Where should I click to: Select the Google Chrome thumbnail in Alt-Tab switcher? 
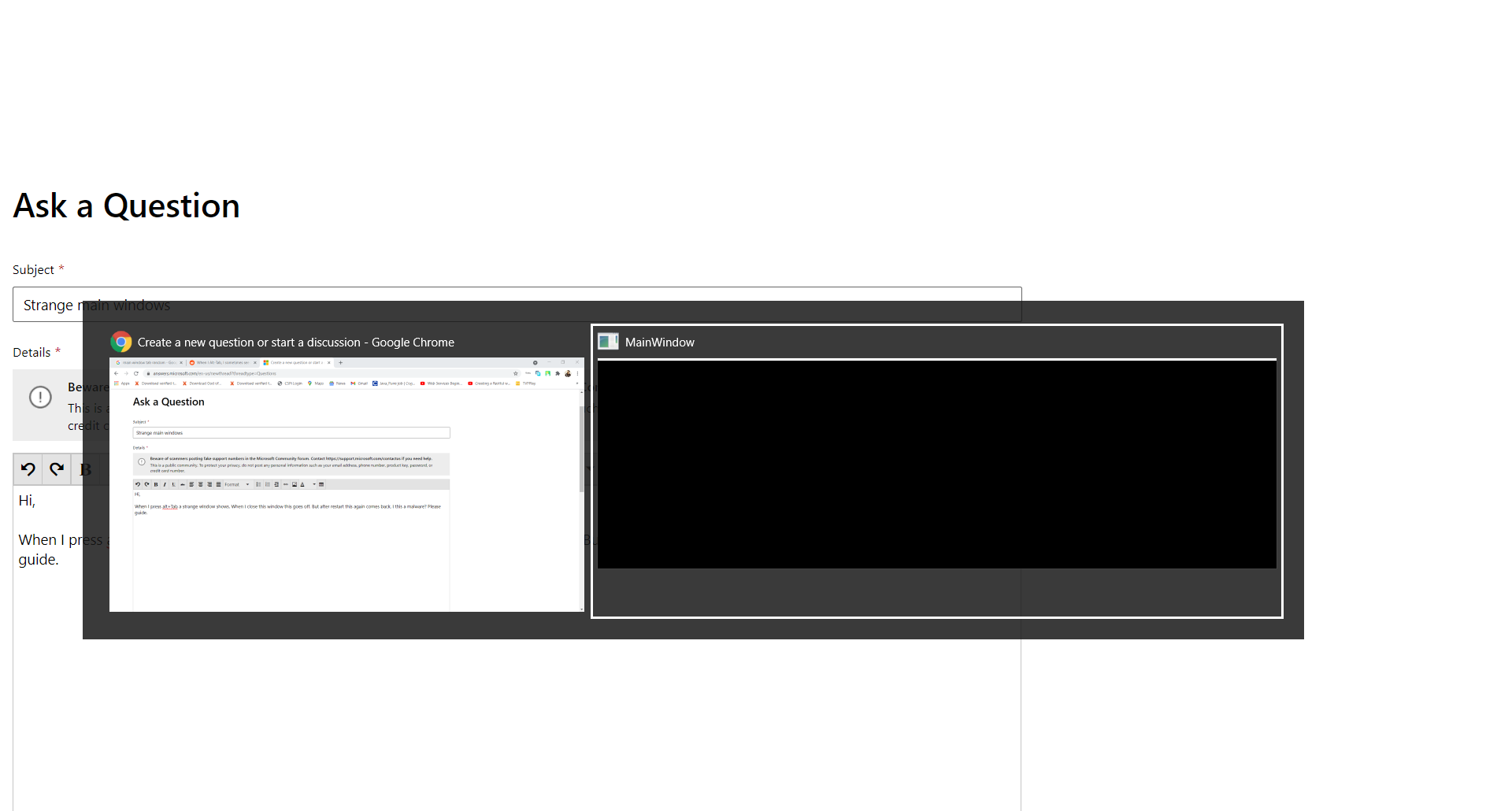(x=346, y=484)
